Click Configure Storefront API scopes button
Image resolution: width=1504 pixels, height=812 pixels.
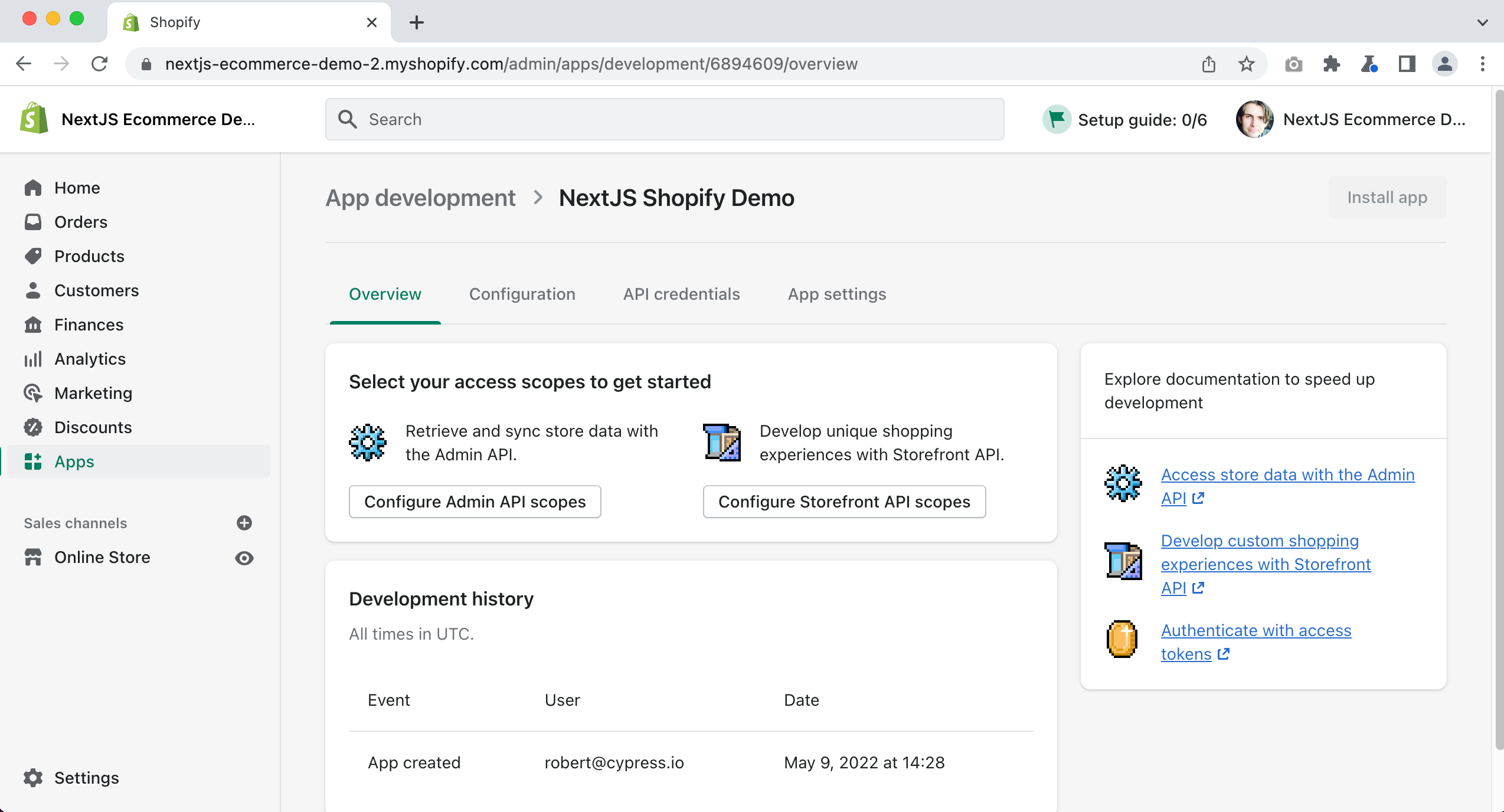point(844,502)
